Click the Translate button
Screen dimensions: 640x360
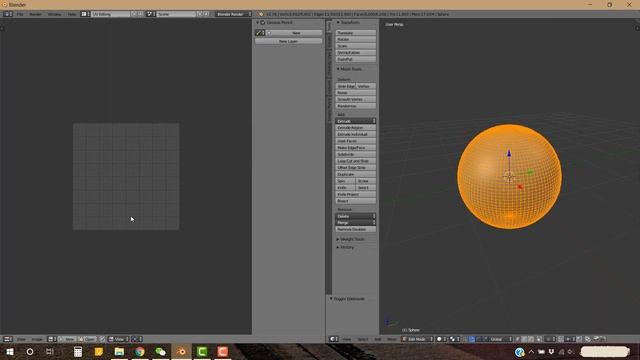[356, 33]
